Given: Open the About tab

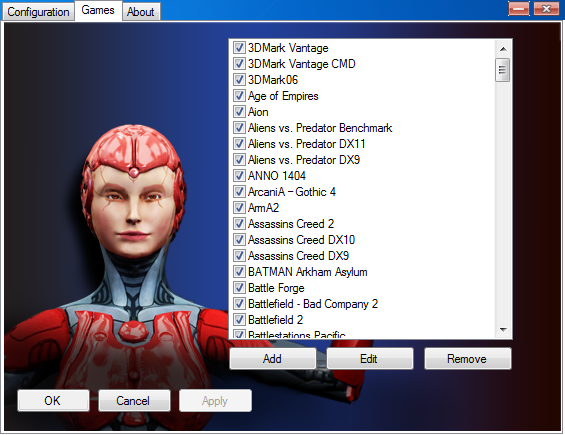Looking at the screenshot, I should click(x=141, y=12).
